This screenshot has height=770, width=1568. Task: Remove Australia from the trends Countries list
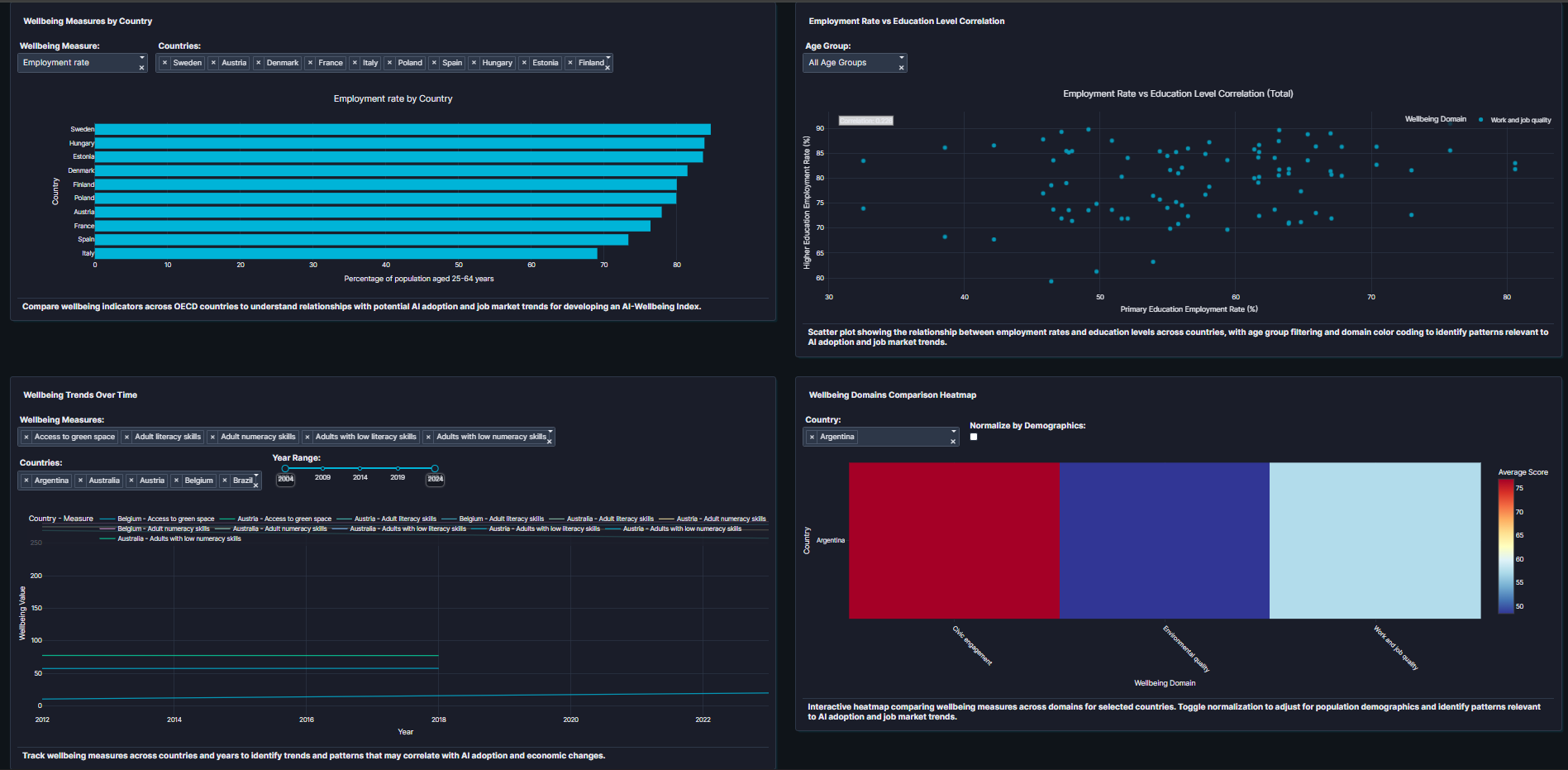click(81, 480)
